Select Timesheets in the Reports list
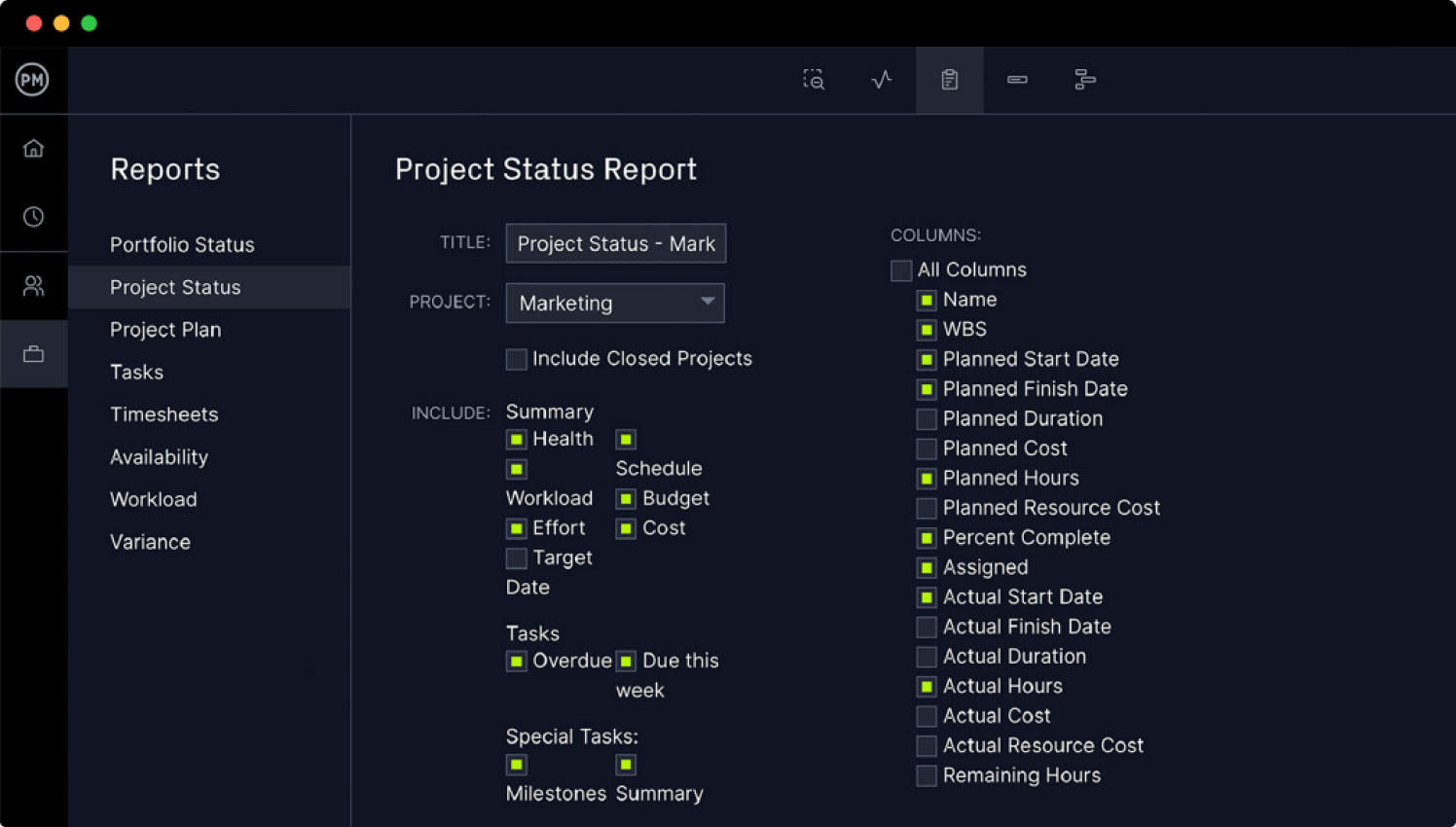 point(164,414)
